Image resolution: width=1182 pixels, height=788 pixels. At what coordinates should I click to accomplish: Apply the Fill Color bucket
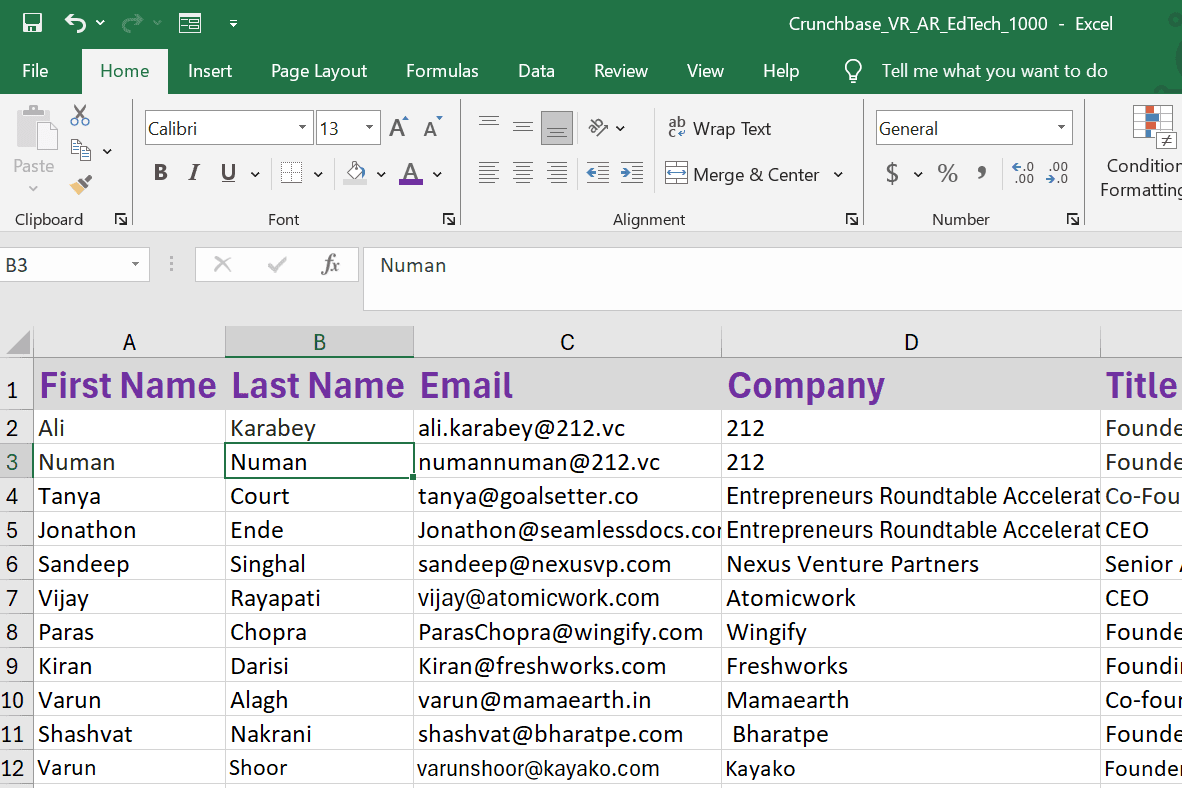pyautogui.click(x=356, y=173)
